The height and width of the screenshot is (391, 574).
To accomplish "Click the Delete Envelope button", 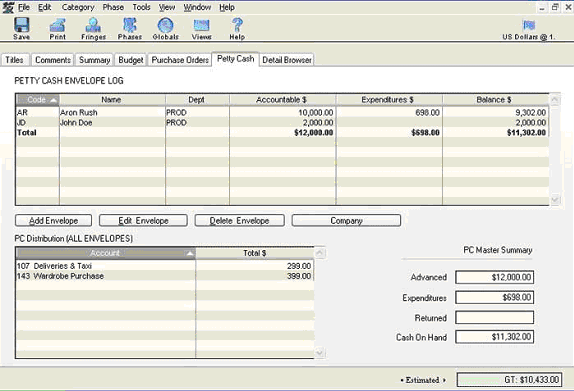I will [x=239, y=220].
